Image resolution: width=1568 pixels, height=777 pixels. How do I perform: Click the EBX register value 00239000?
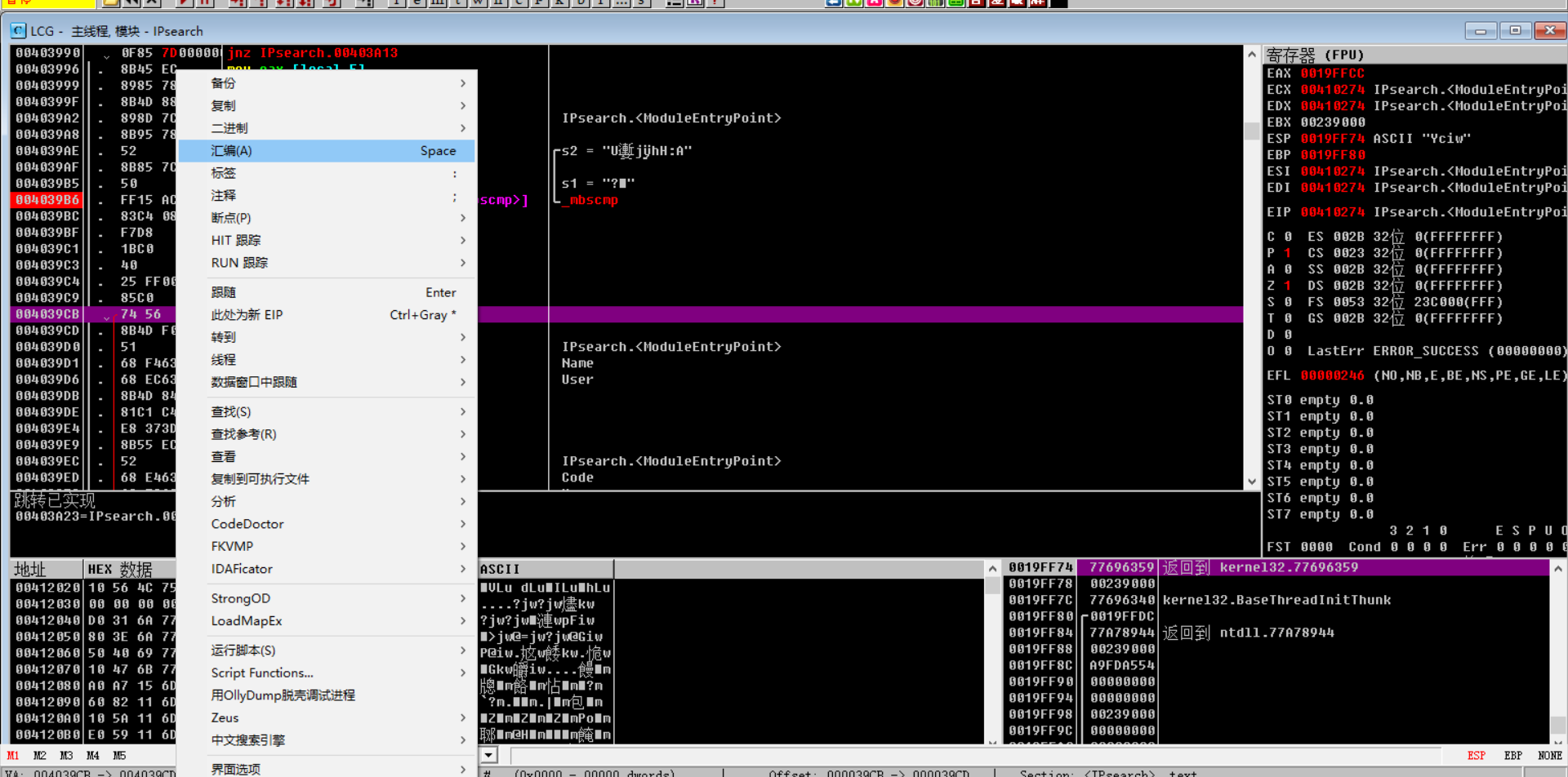coord(1332,122)
